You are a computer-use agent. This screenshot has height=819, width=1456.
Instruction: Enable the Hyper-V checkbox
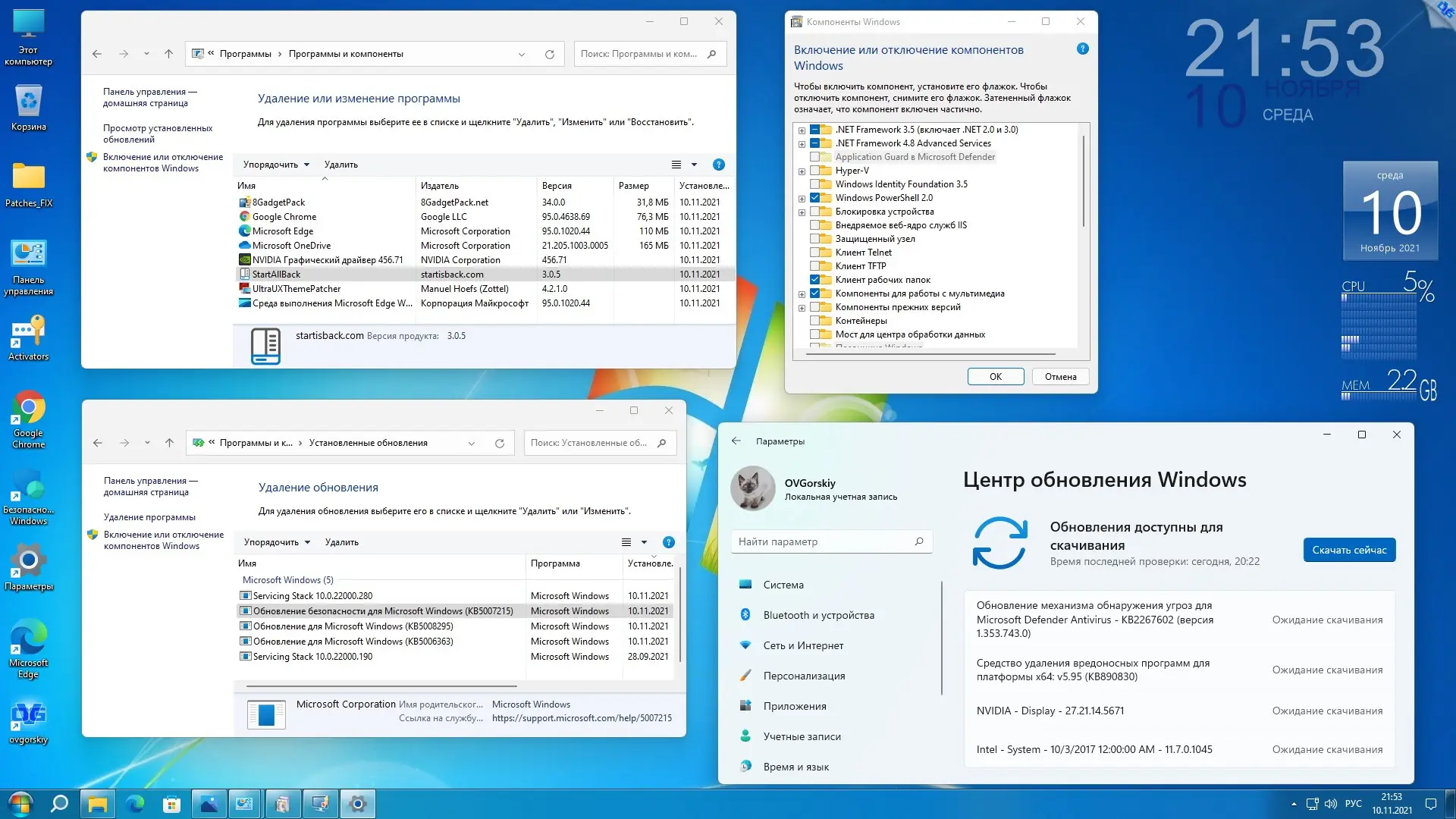[815, 171]
